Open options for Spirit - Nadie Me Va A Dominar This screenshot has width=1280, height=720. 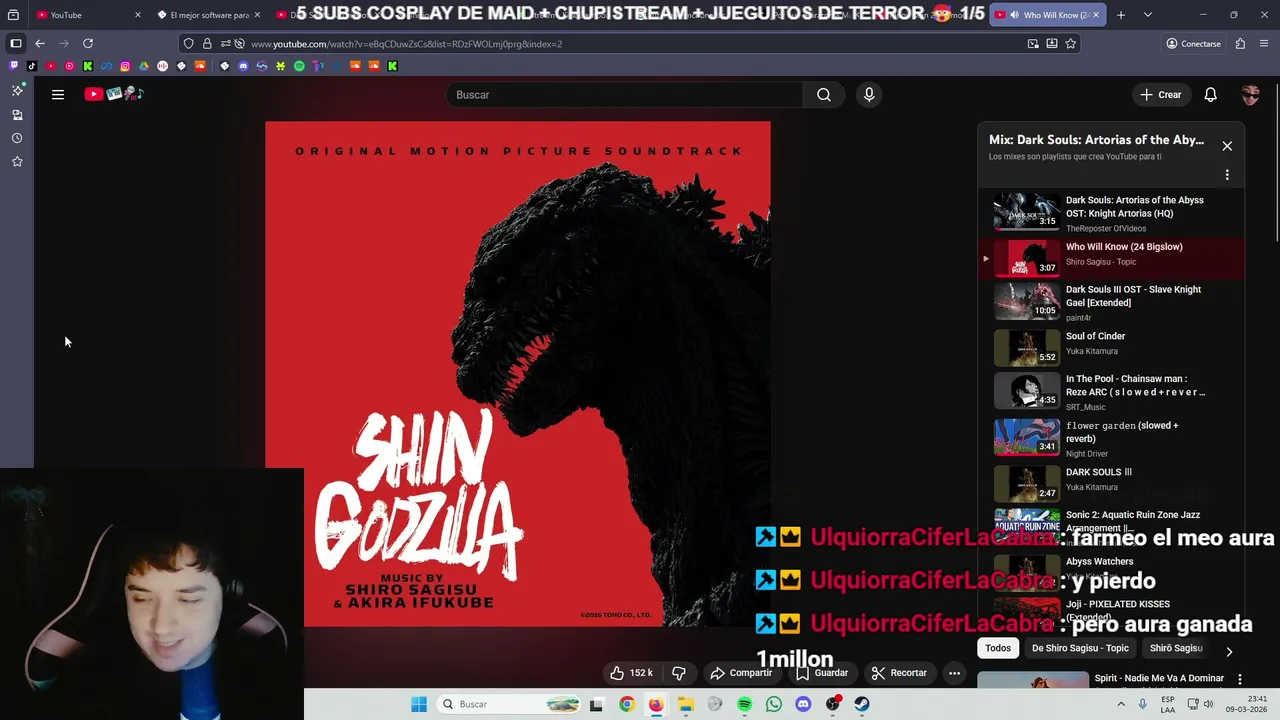[x=1240, y=679]
